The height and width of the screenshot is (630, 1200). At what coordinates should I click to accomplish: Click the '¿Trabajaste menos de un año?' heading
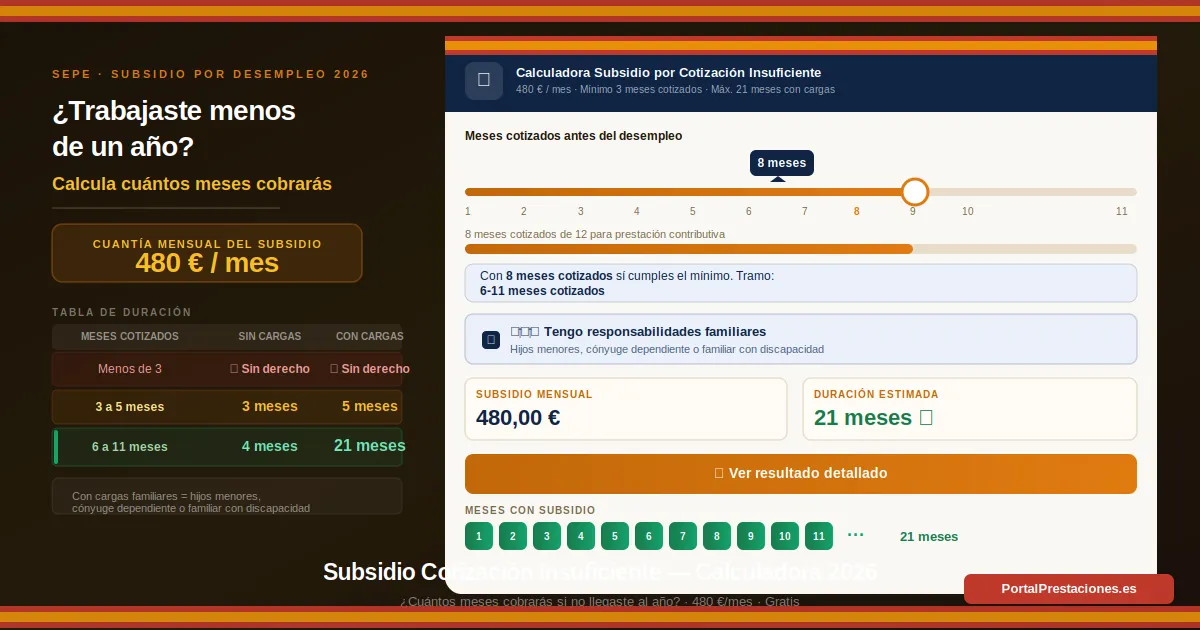coord(174,128)
